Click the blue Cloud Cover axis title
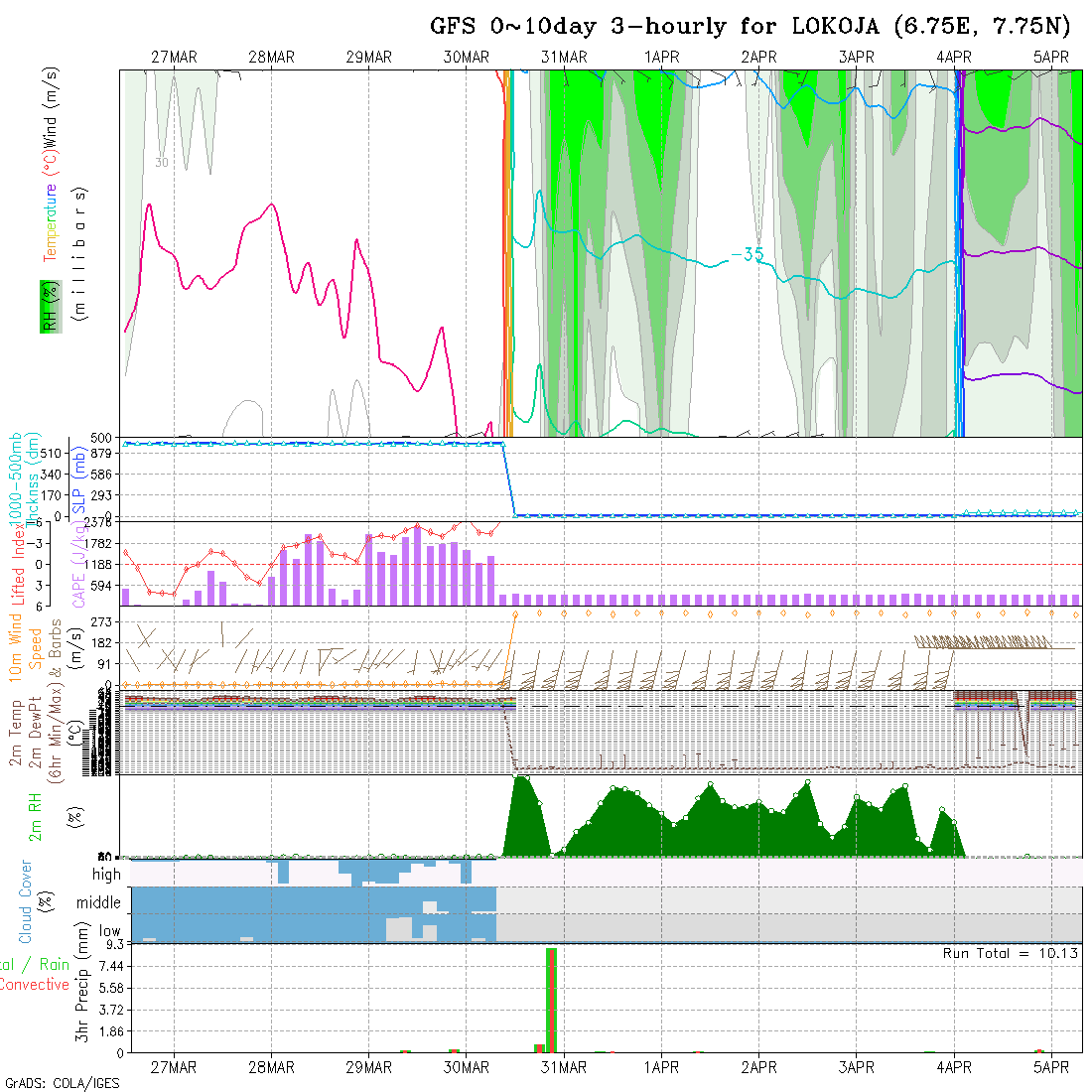Screen dimensions: 1092x1092 click(x=26, y=902)
